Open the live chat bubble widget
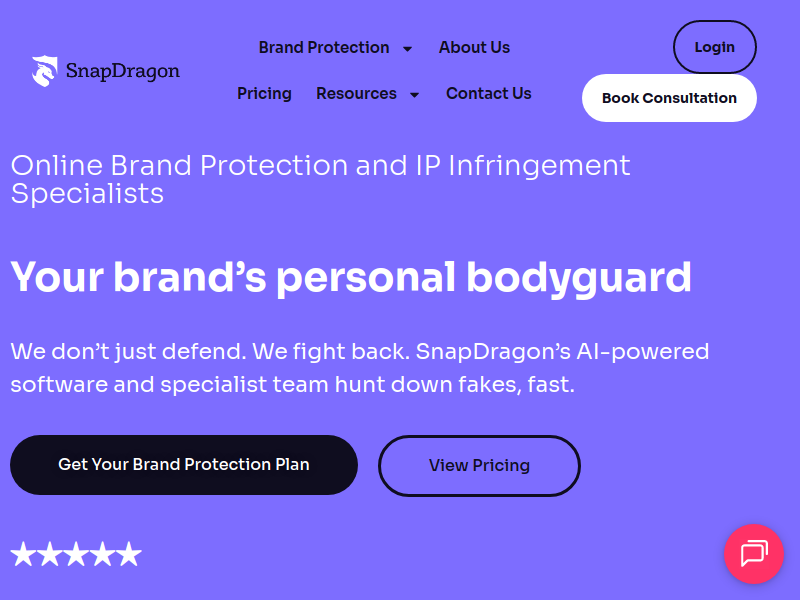This screenshot has width=800, height=600. coord(754,554)
